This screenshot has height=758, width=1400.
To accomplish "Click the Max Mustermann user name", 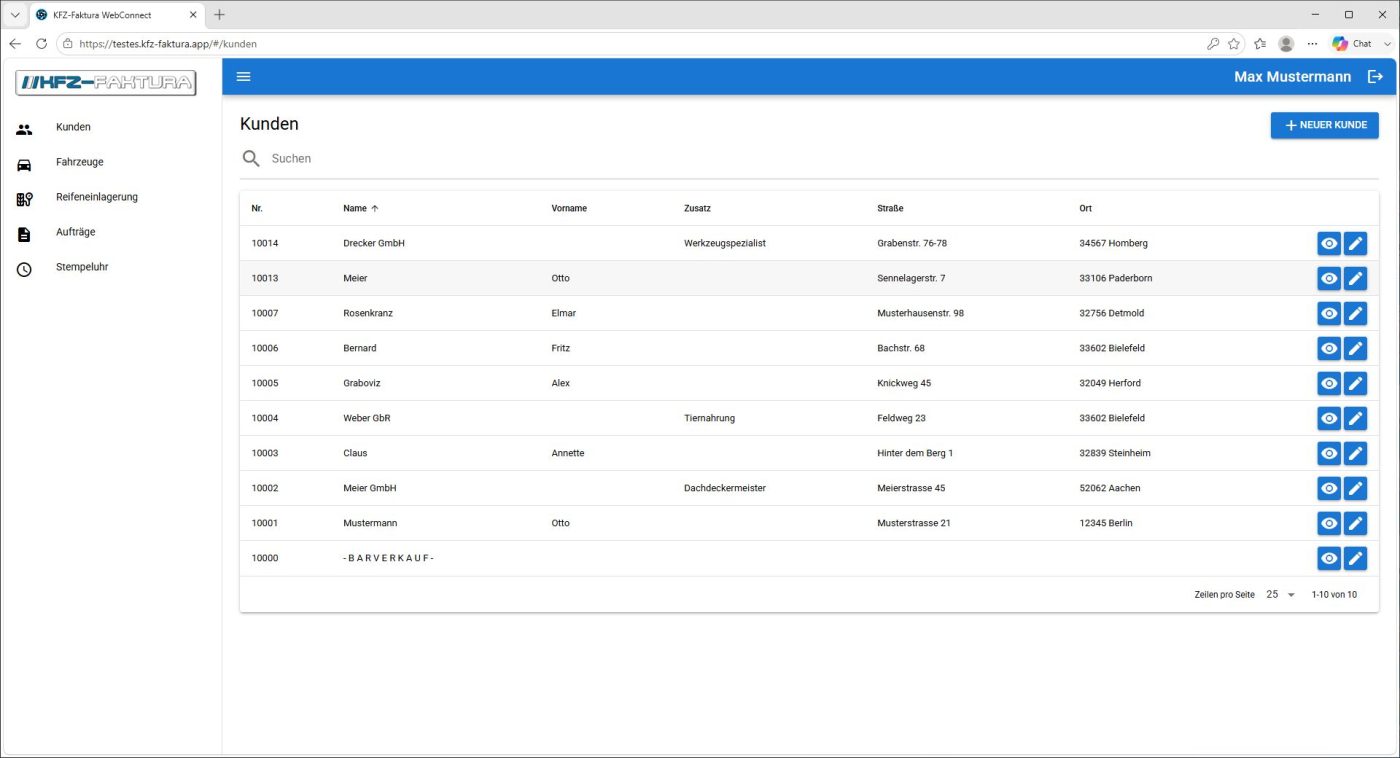I will point(1292,77).
